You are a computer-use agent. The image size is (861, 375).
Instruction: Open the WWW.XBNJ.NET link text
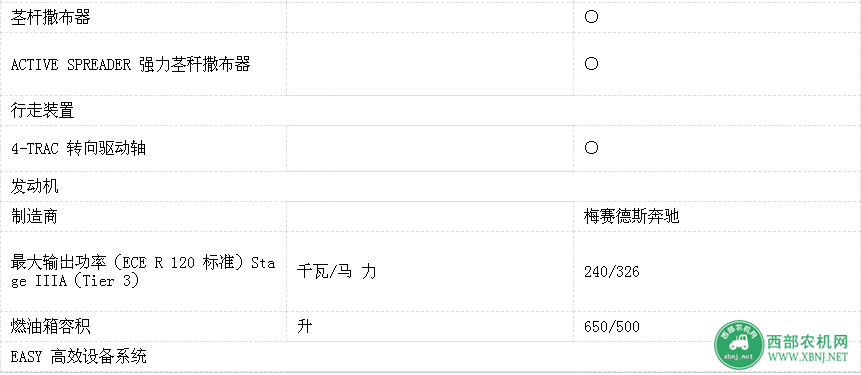pyautogui.click(x=807, y=357)
